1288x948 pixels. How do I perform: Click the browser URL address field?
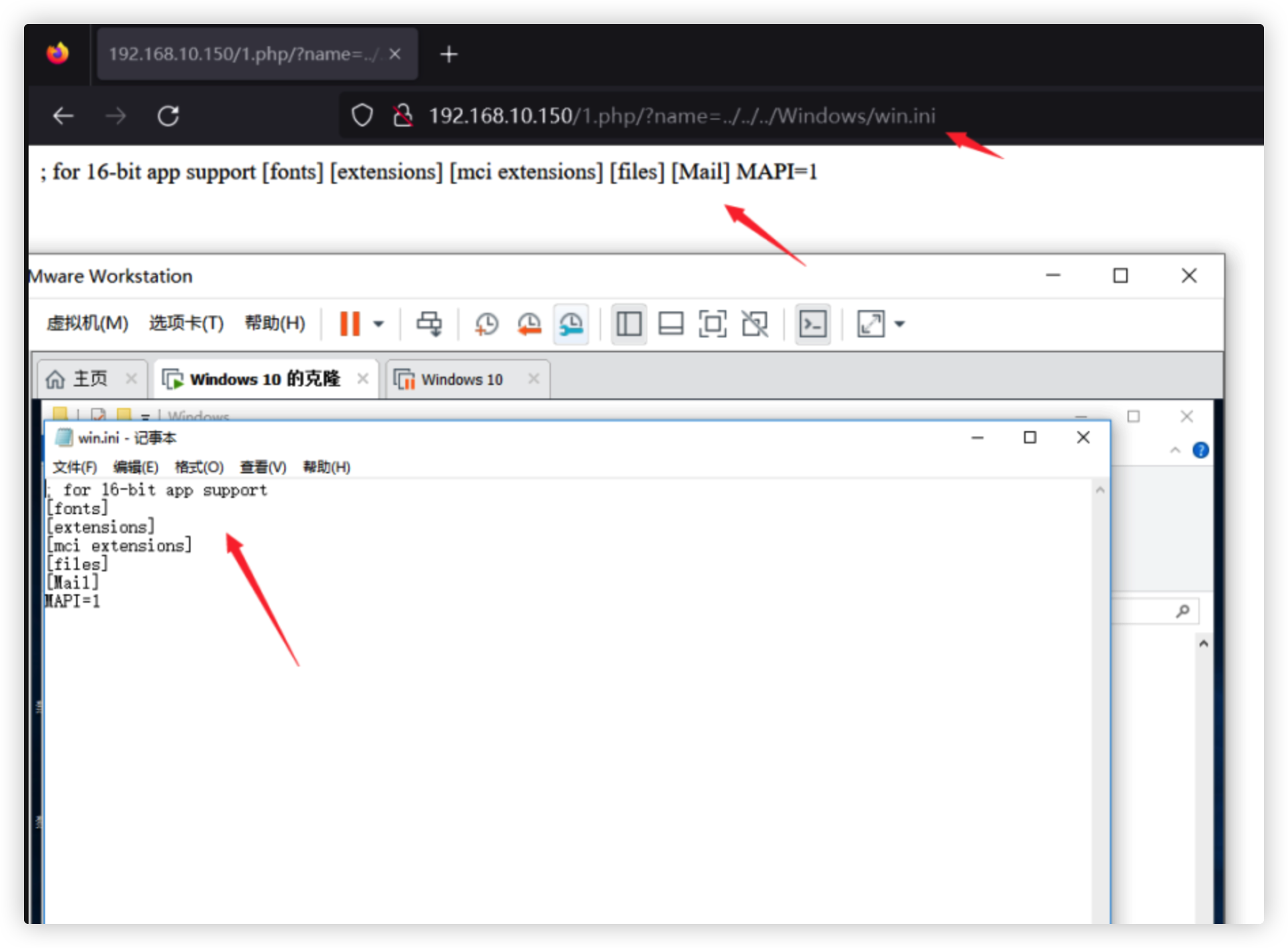point(682,116)
